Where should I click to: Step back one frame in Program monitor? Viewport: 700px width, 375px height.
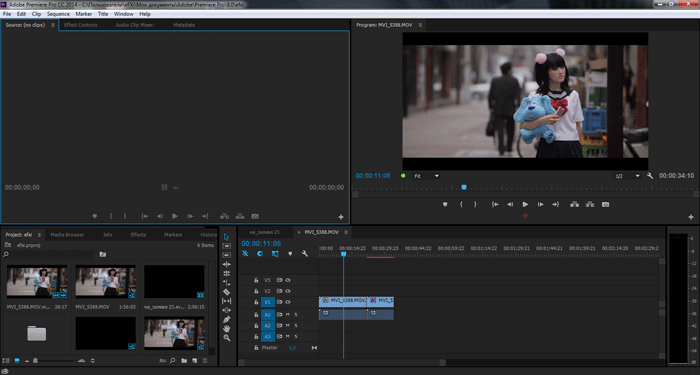(x=510, y=204)
